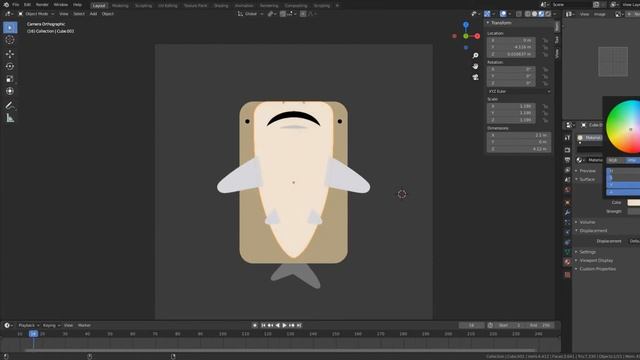Open the Scene properties tab icon
Viewport: 640px width, 360px height.
tap(567, 180)
